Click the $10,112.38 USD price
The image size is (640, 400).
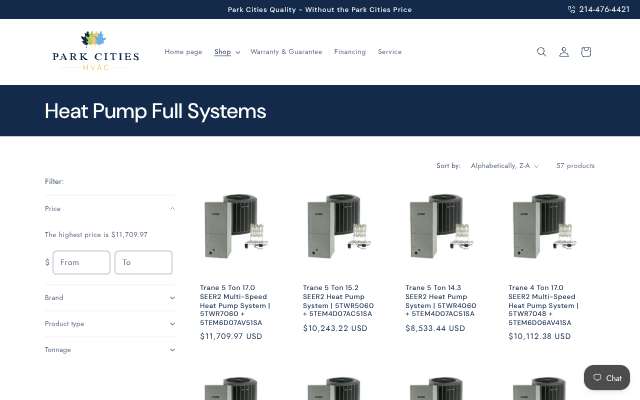coord(540,336)
